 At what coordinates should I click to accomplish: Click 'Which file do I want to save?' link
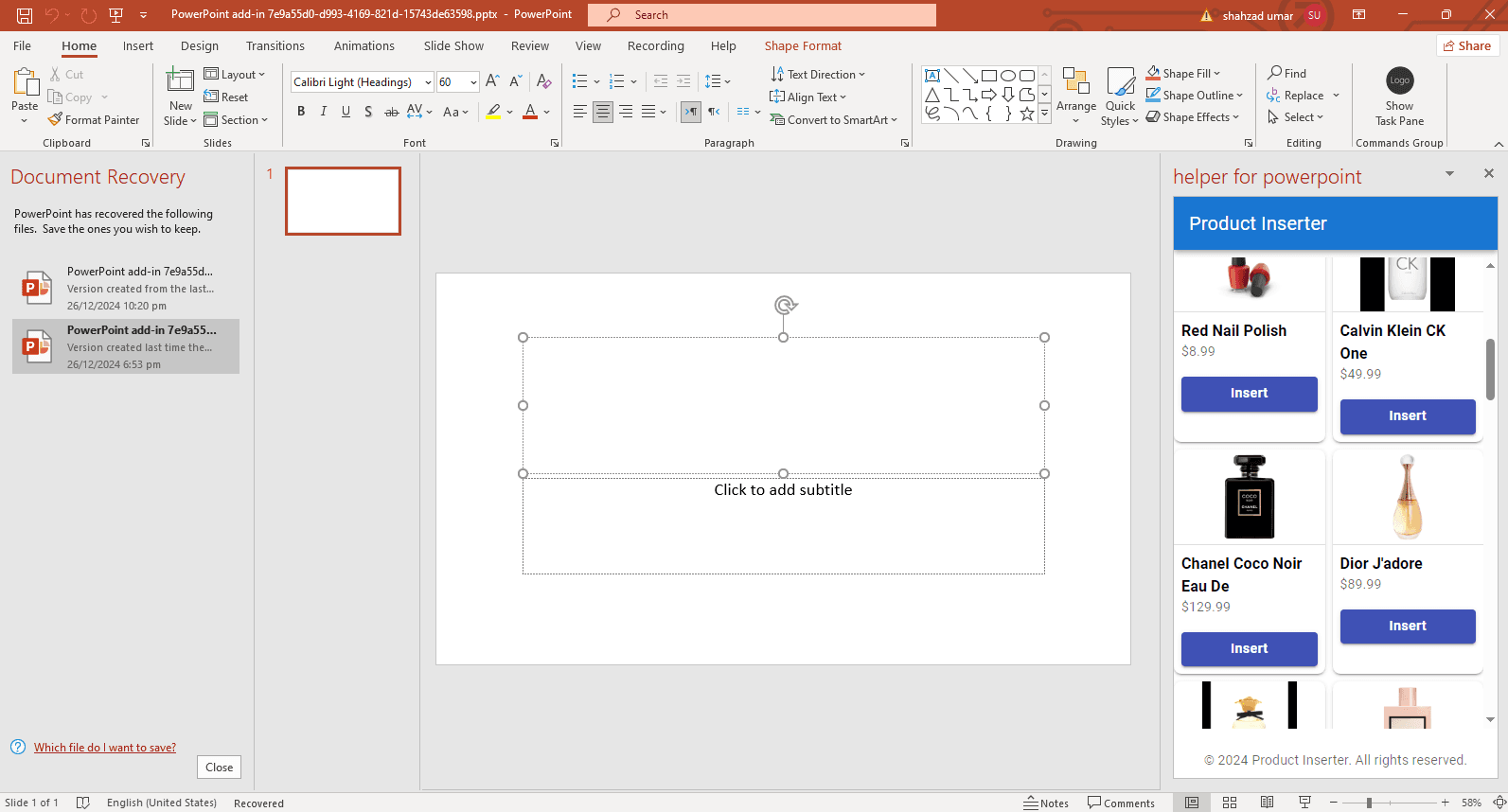click(x=105, y=748)
